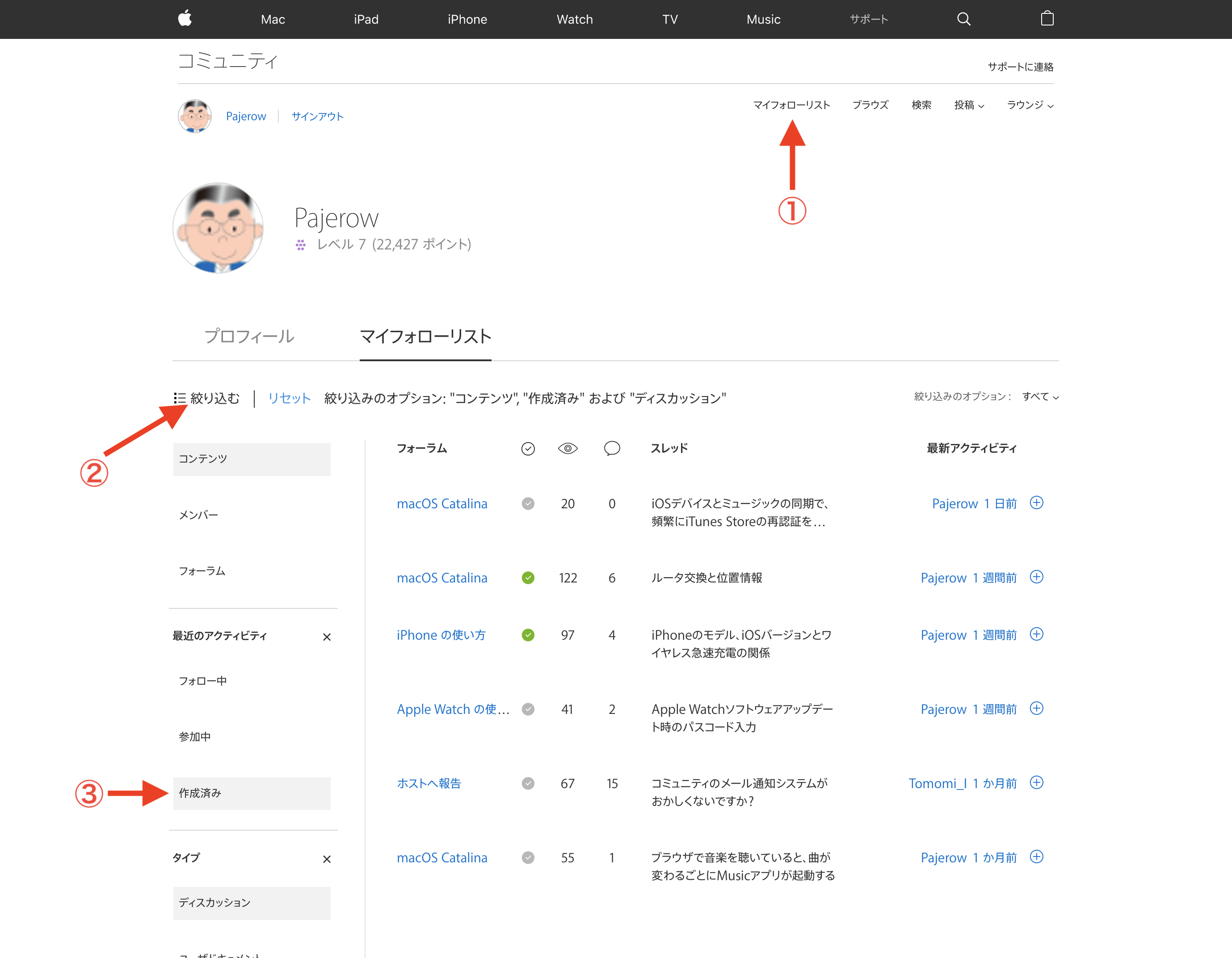Open the すべて filter options dropdown
The width and height of the screenshot is (1232, 958).
[1040, 397]
